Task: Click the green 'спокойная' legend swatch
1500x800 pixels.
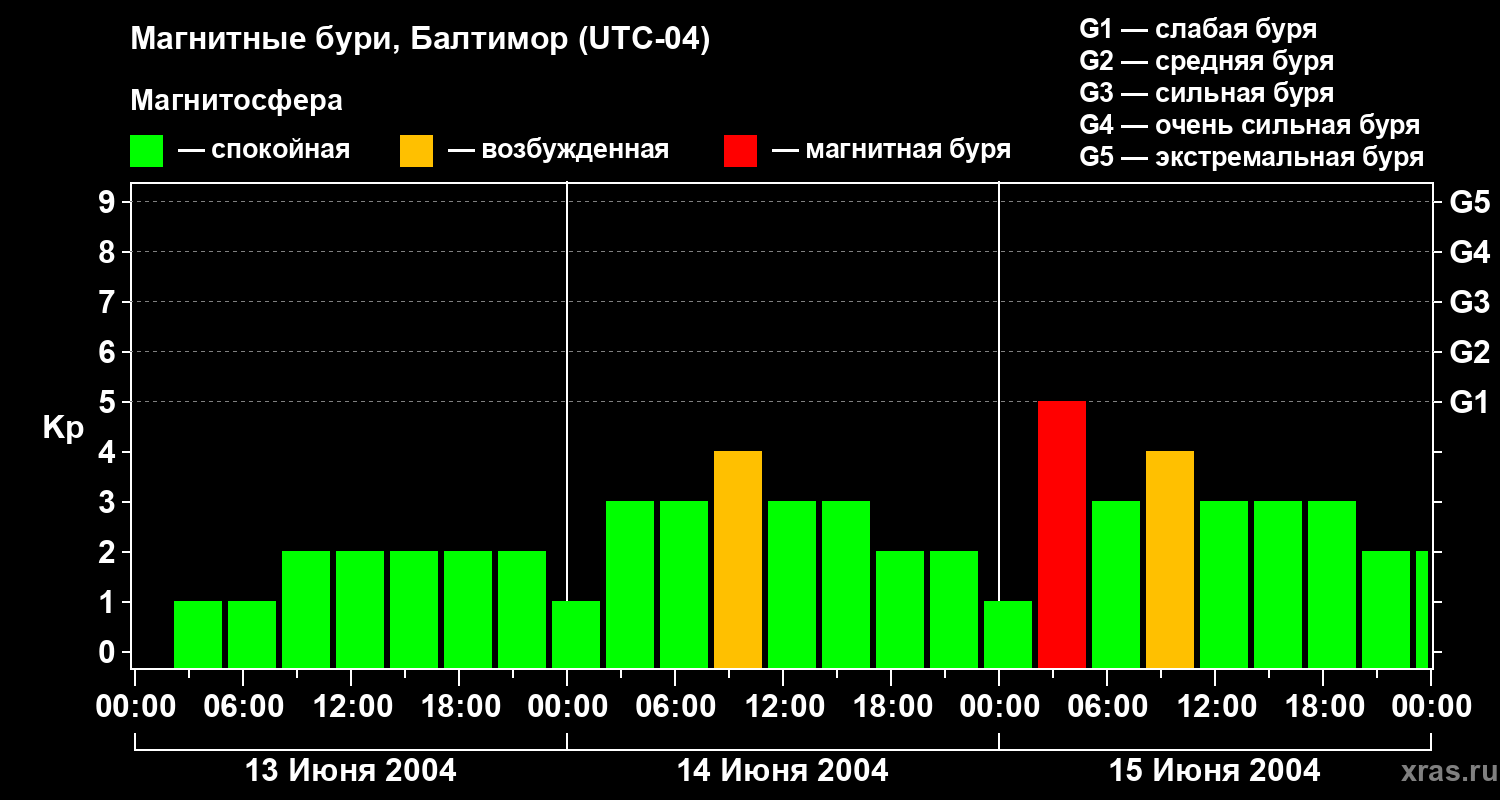Action: (146, 151)
